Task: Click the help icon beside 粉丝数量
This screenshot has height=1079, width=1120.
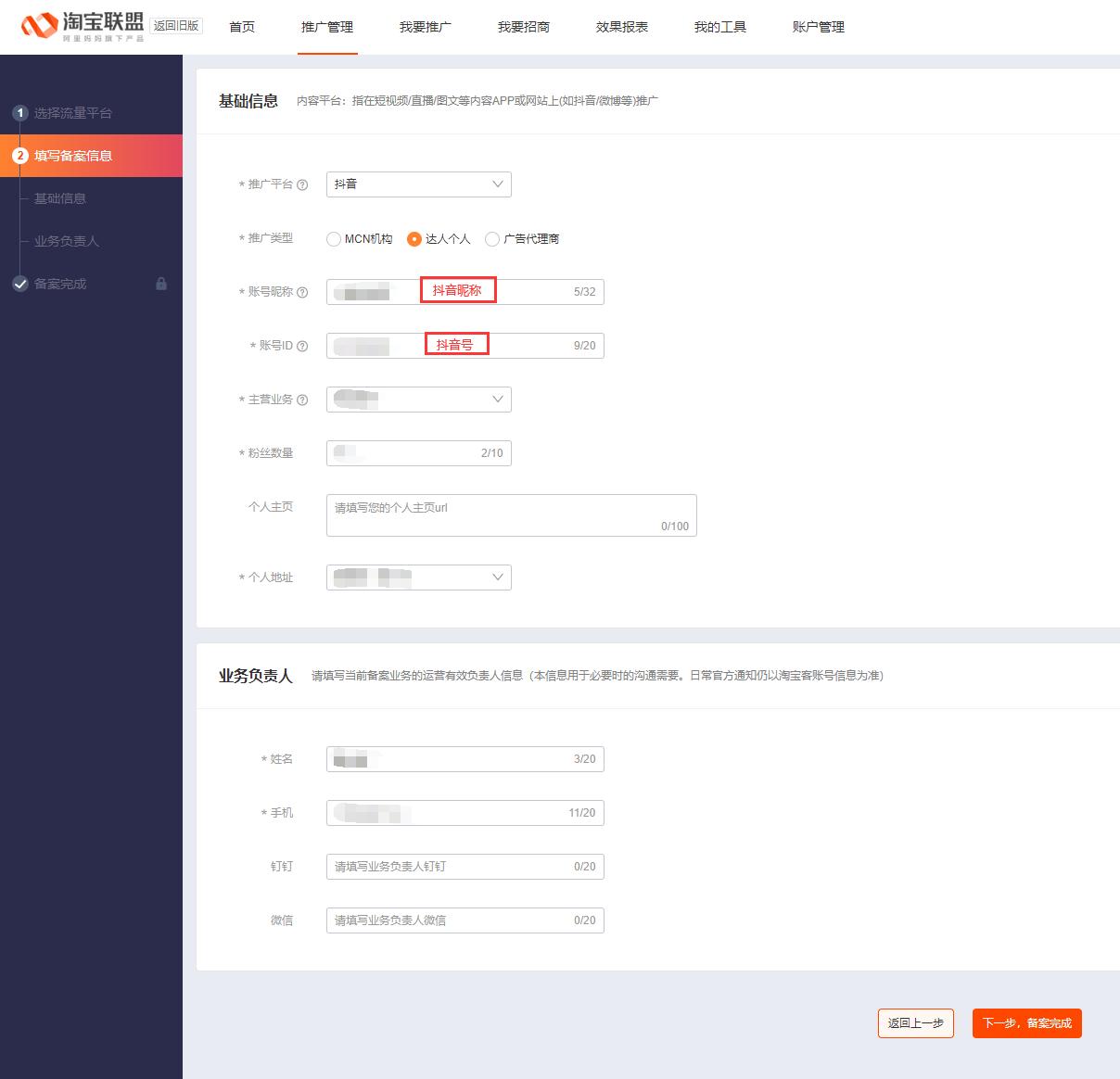Action: pos(304,453)
